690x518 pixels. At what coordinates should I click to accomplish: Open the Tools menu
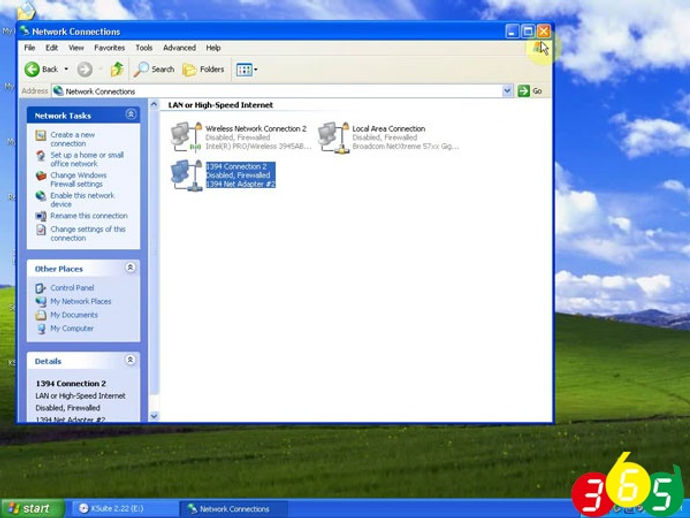(x=144, y=48)
